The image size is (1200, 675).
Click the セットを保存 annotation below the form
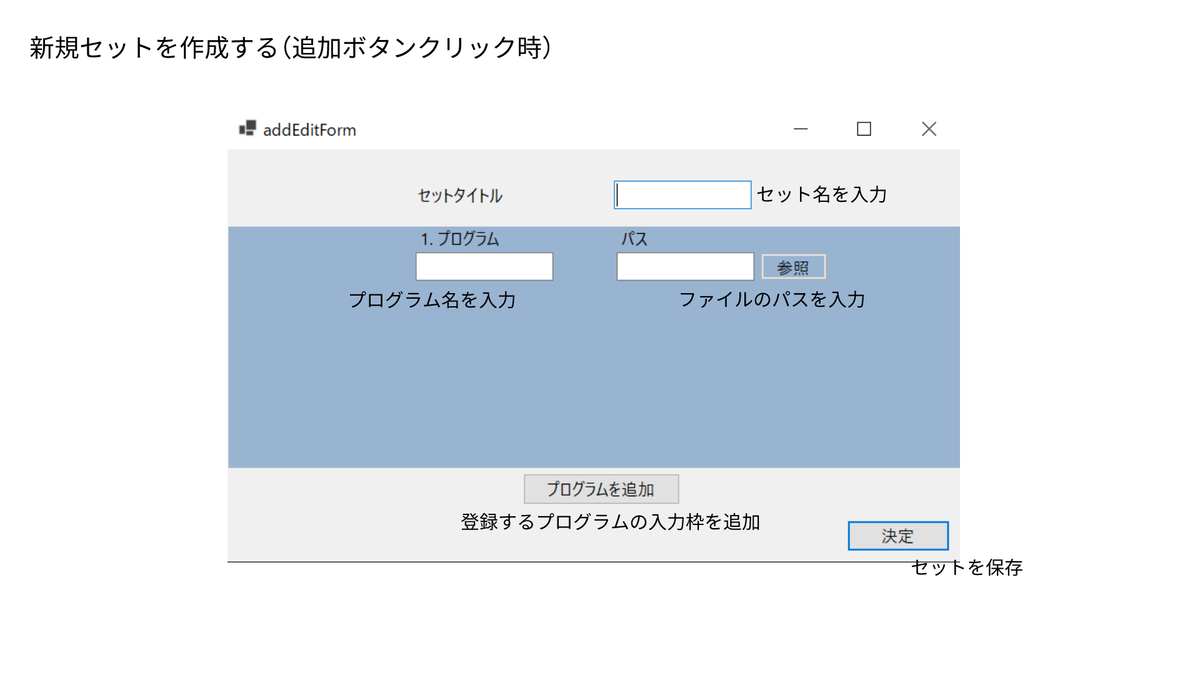(966, 568)
